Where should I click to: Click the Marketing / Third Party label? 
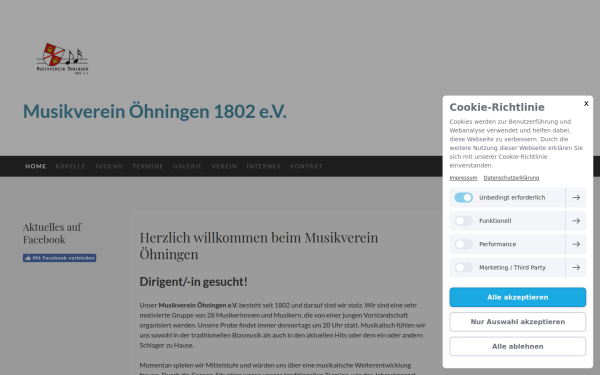[x=512, y=267]
